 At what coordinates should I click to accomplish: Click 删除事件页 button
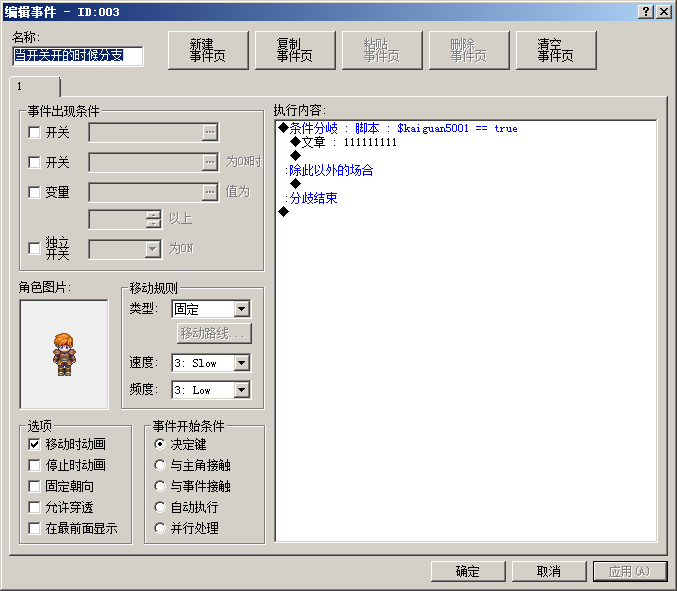[469, 50]
